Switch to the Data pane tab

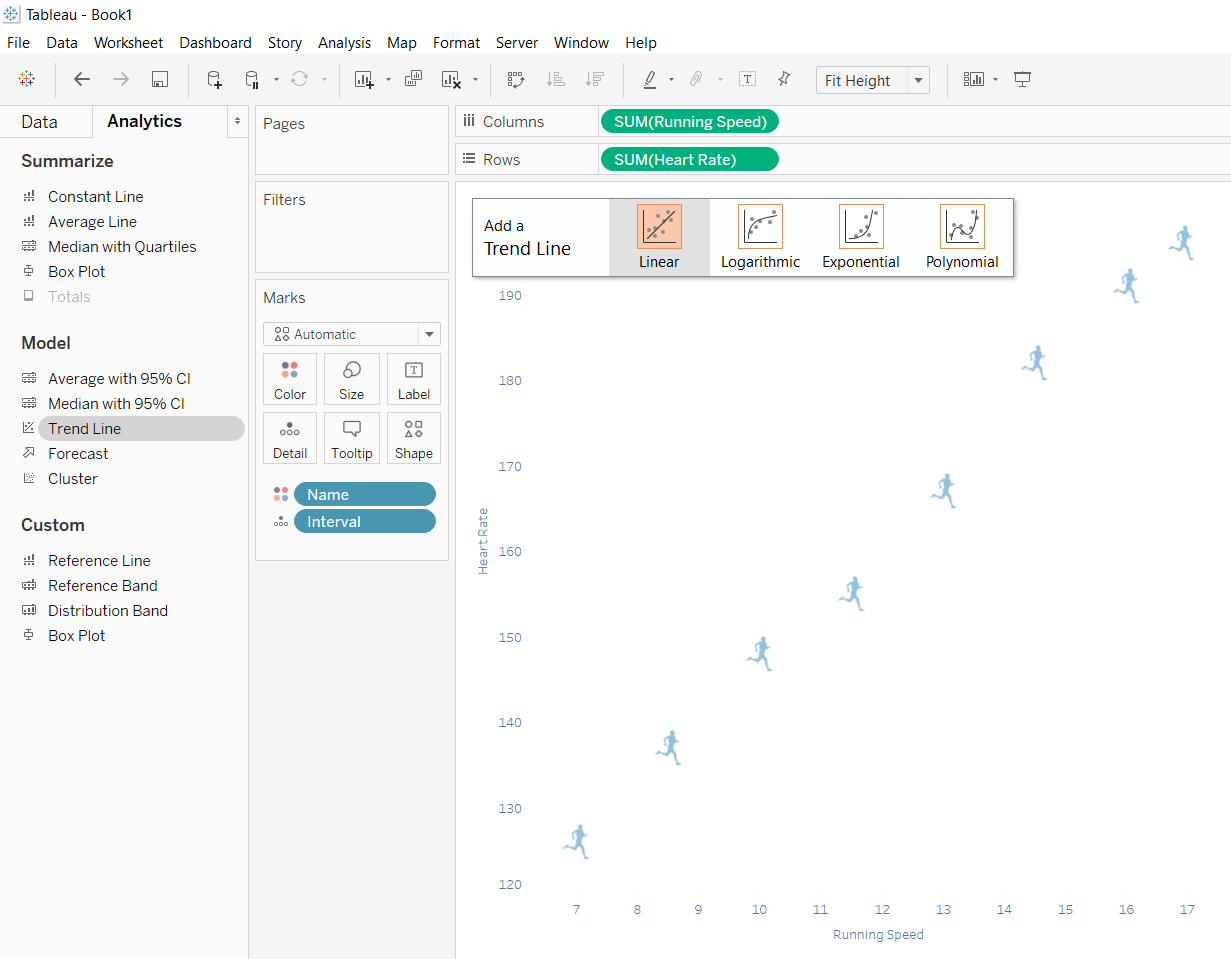point(40,122)
